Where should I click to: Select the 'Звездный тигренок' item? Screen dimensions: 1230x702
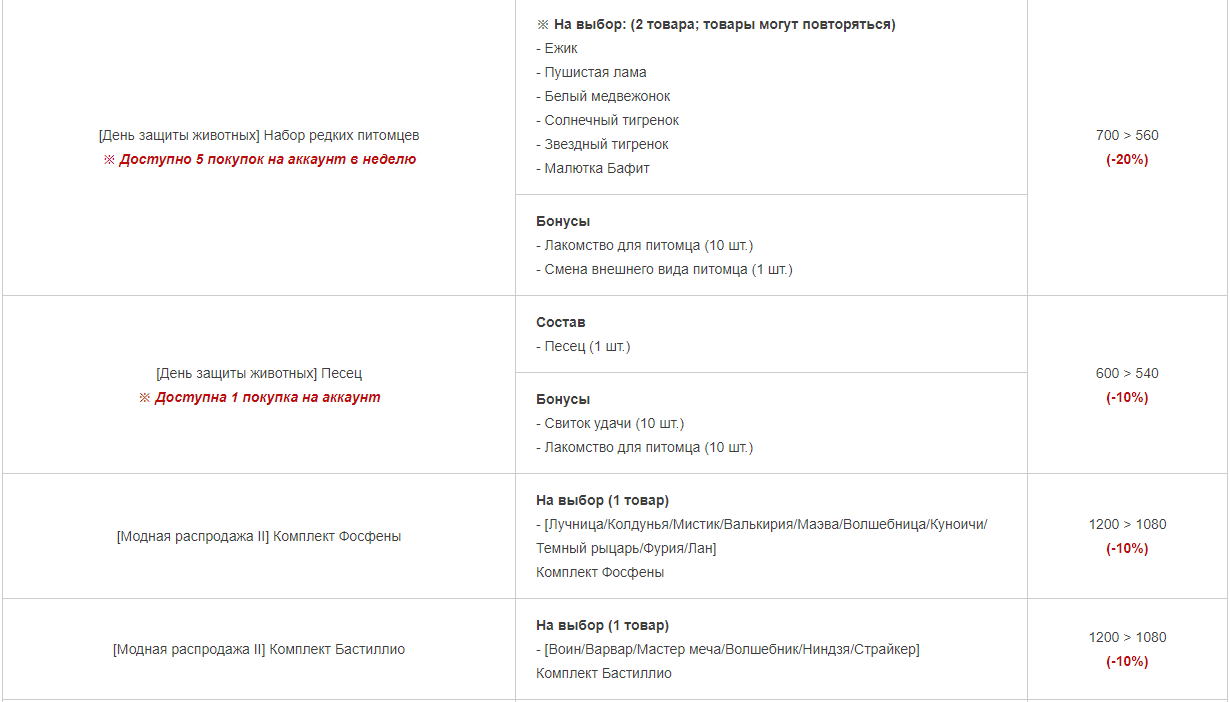point(603,144)
